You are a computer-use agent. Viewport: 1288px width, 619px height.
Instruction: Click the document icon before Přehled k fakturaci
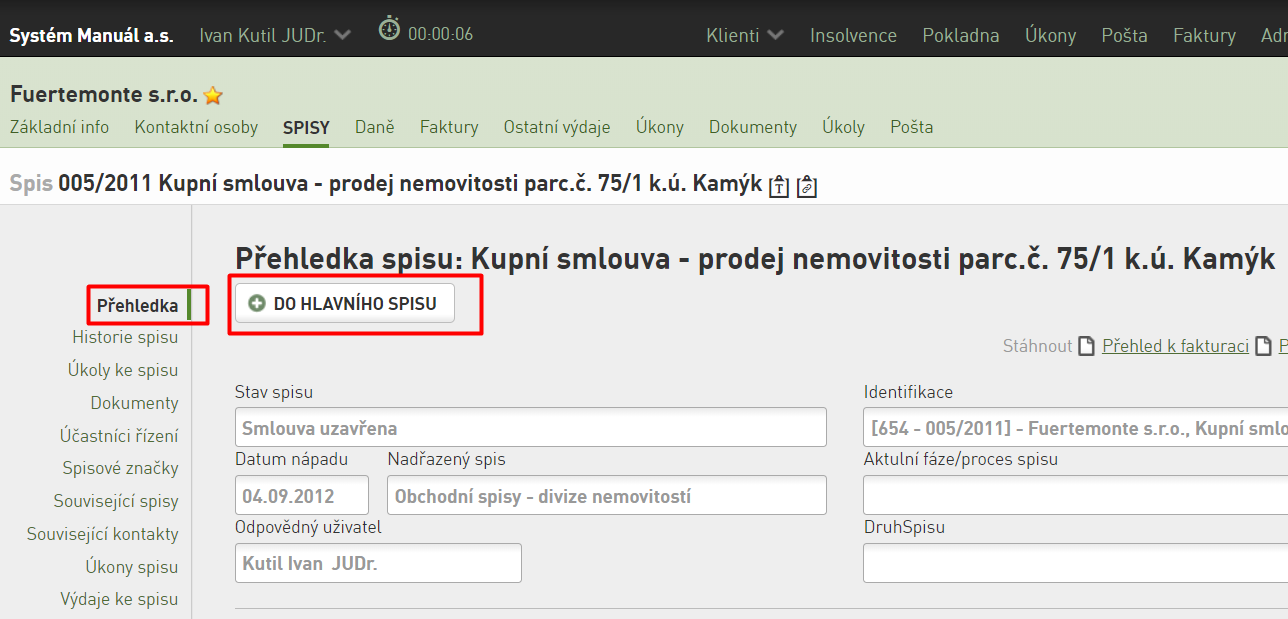point(1088,346)
